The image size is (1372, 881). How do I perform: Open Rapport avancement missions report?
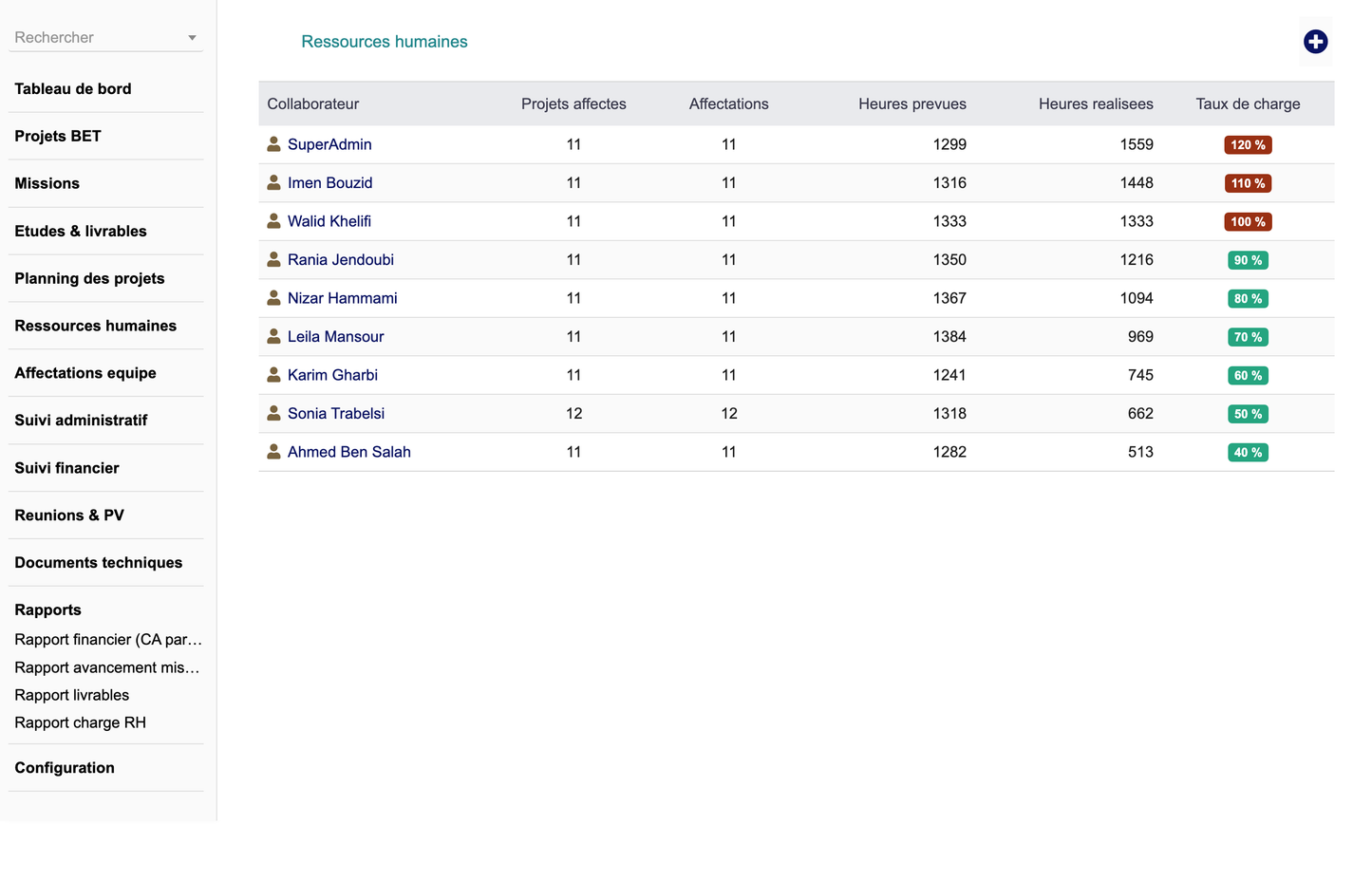pyautogui.click(x=107, y=666)
